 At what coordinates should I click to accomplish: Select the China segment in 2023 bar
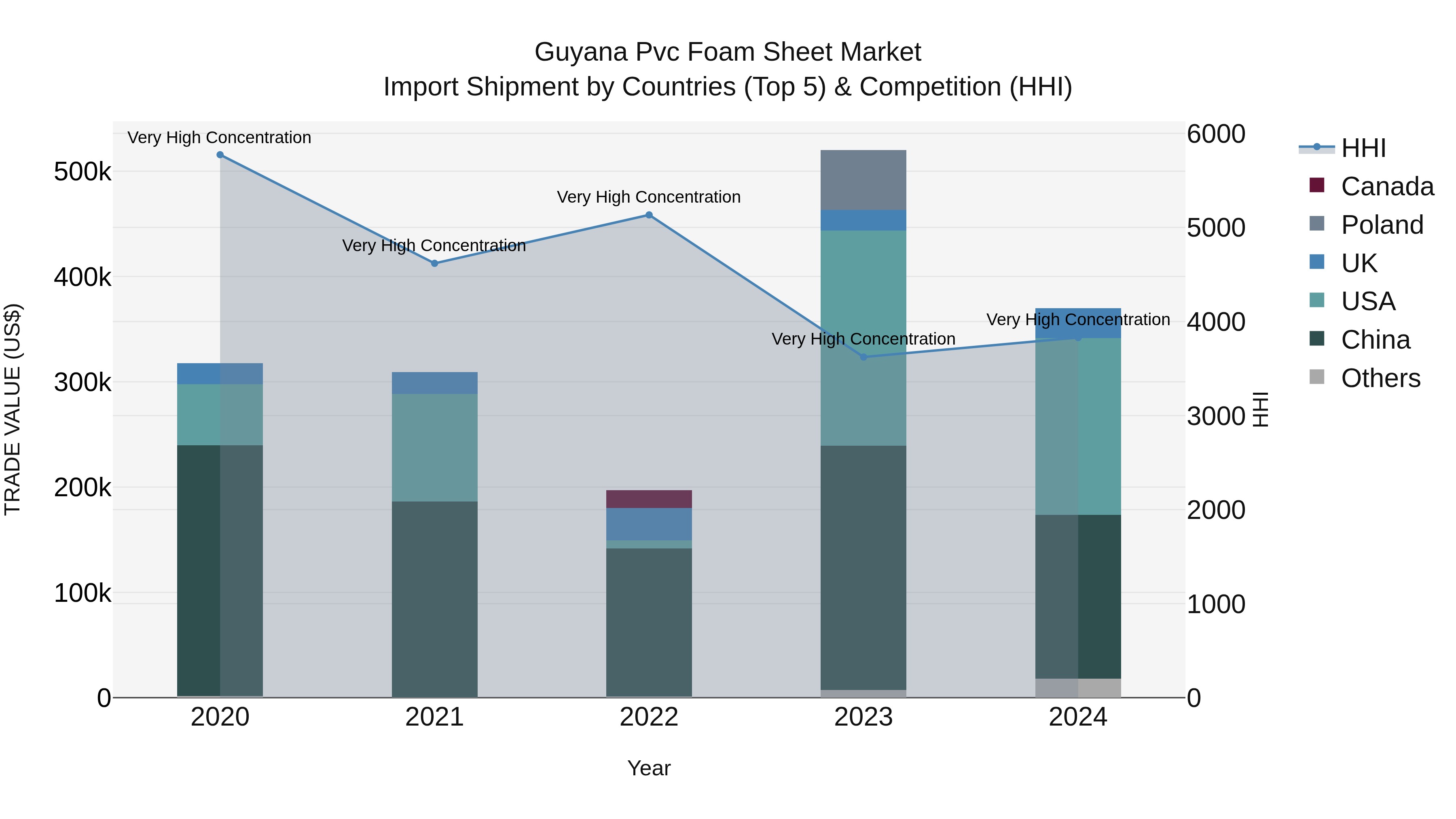(863, 568)
